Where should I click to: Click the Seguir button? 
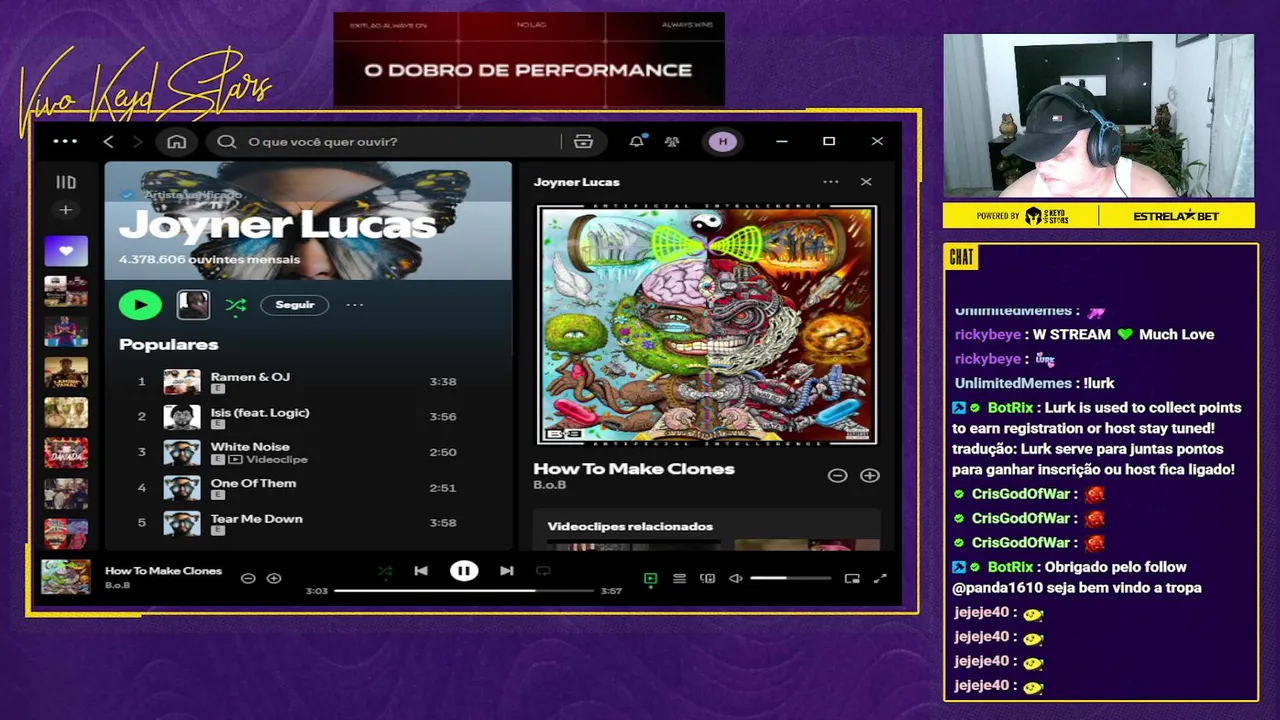coord(295,305)
